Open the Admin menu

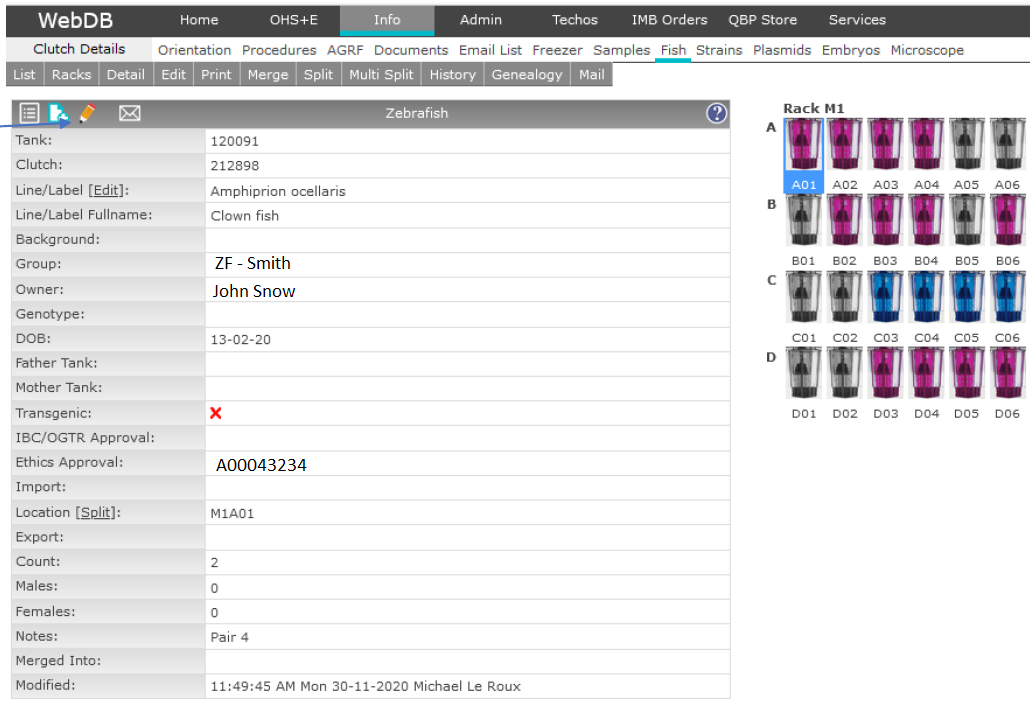[481, 20]
